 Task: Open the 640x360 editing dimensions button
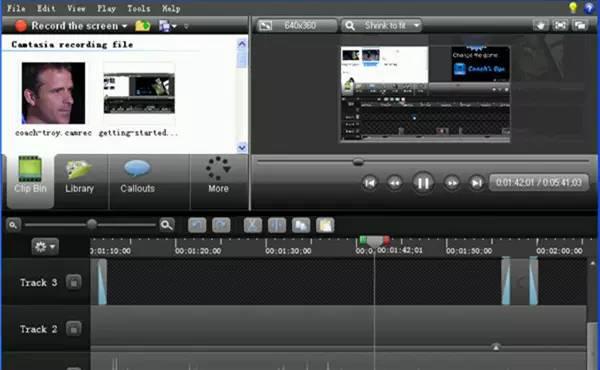(x=297, y=26)
